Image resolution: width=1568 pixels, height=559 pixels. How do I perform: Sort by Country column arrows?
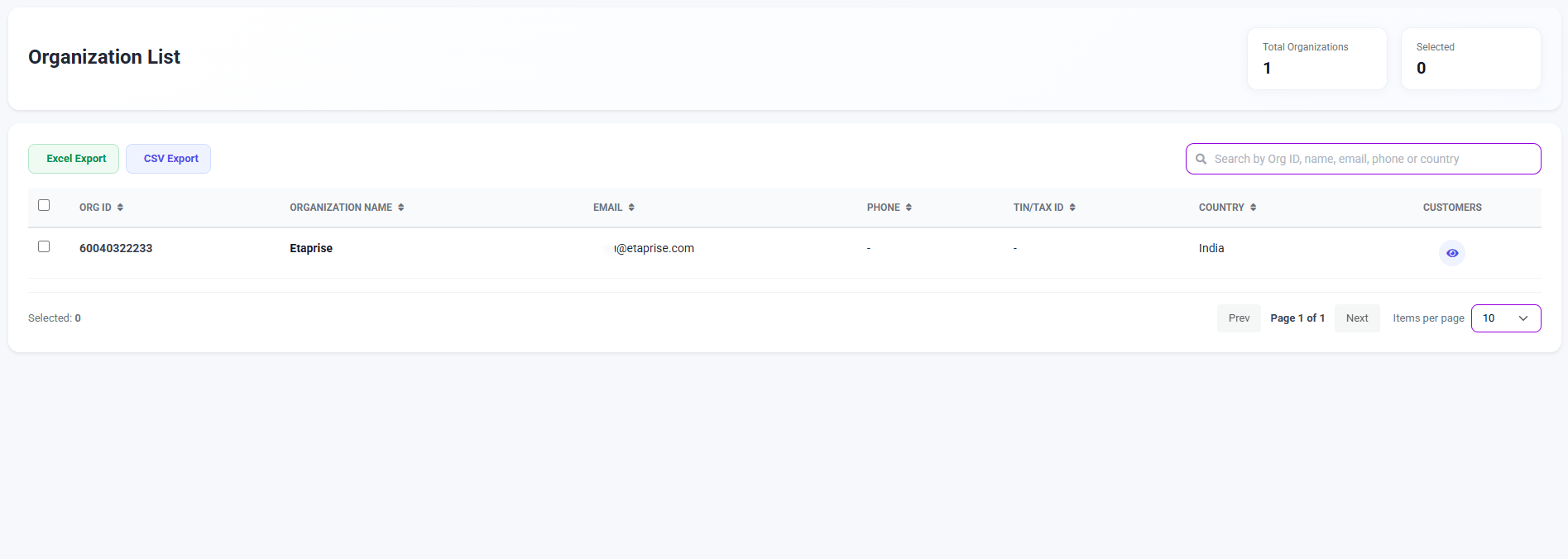(x=1253, y=208)
